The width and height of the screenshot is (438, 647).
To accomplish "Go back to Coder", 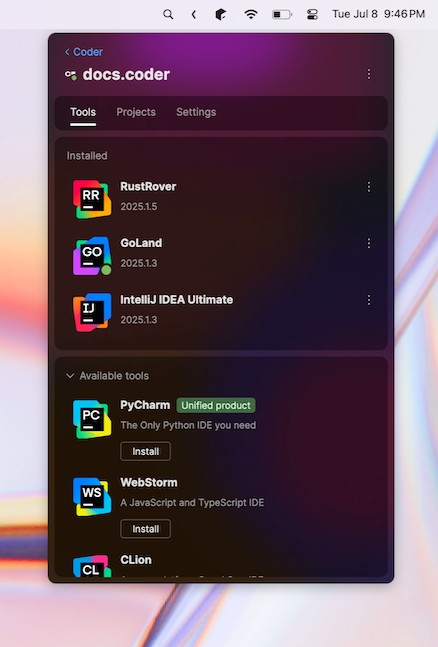I will (84, 52).
